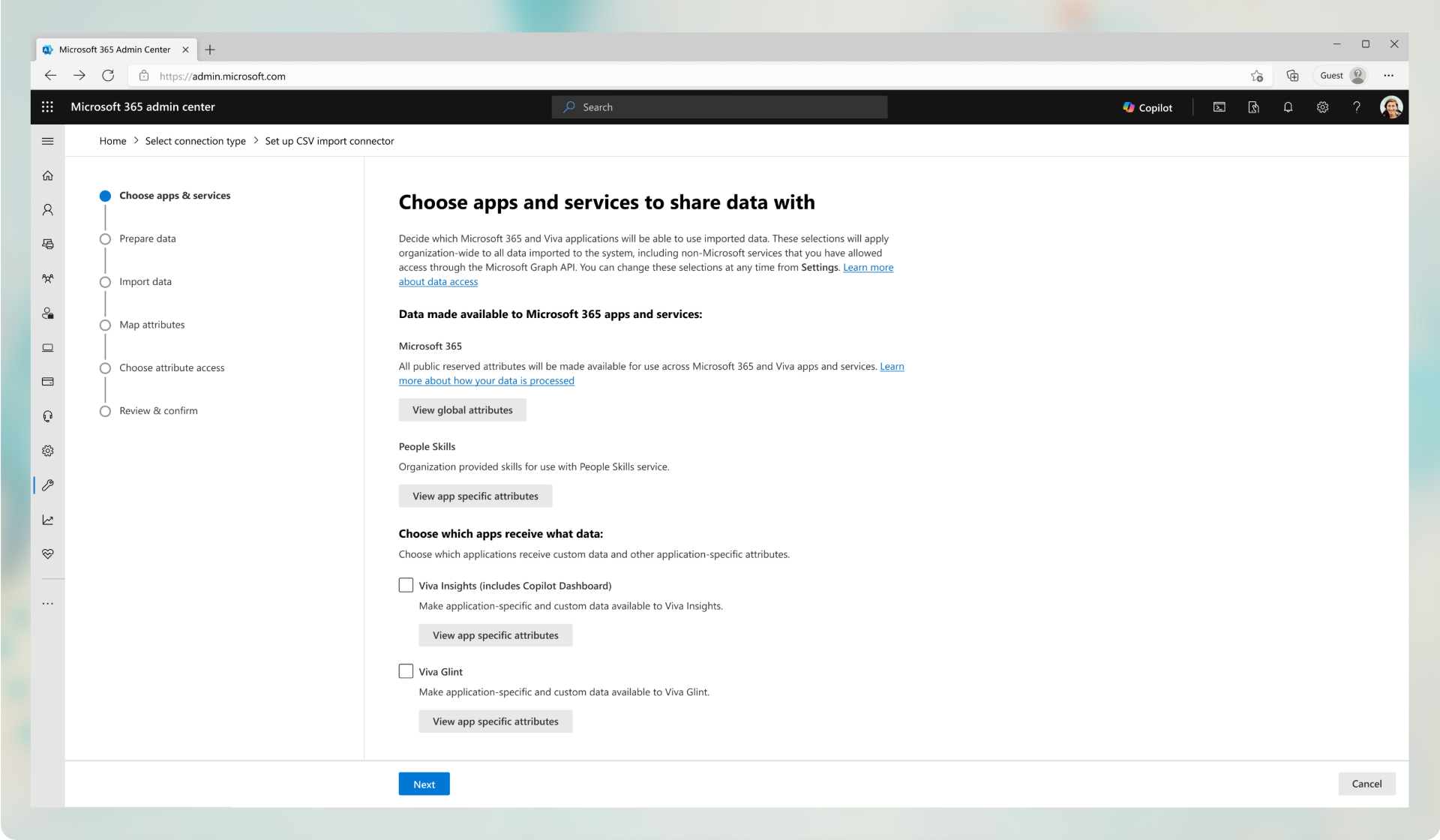This screenshot has height=840, width=1440.
Task: Open browser collections icon
Action: 1292,76
